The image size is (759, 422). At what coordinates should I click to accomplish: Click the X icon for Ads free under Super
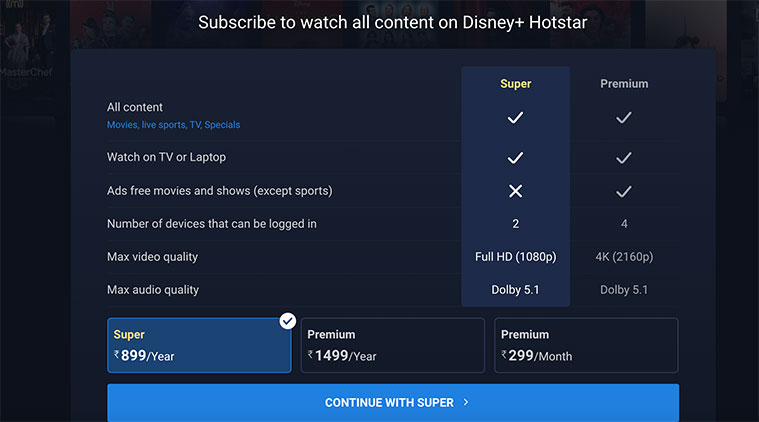click(x=515, y=191)
